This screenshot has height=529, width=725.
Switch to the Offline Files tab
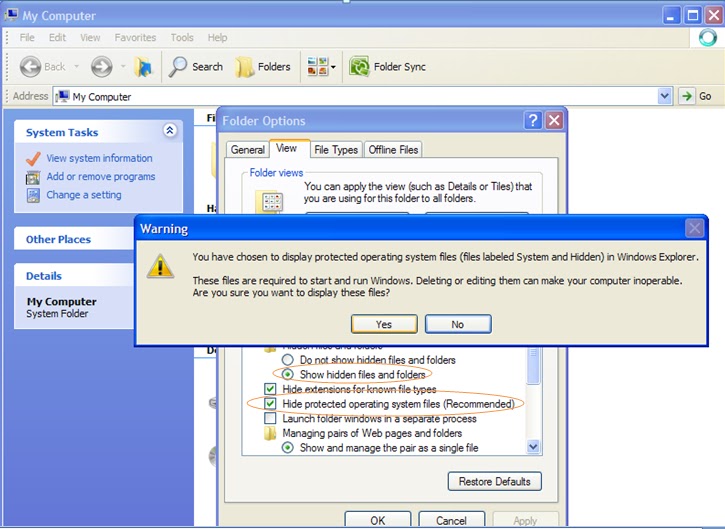tap(393, 150)
